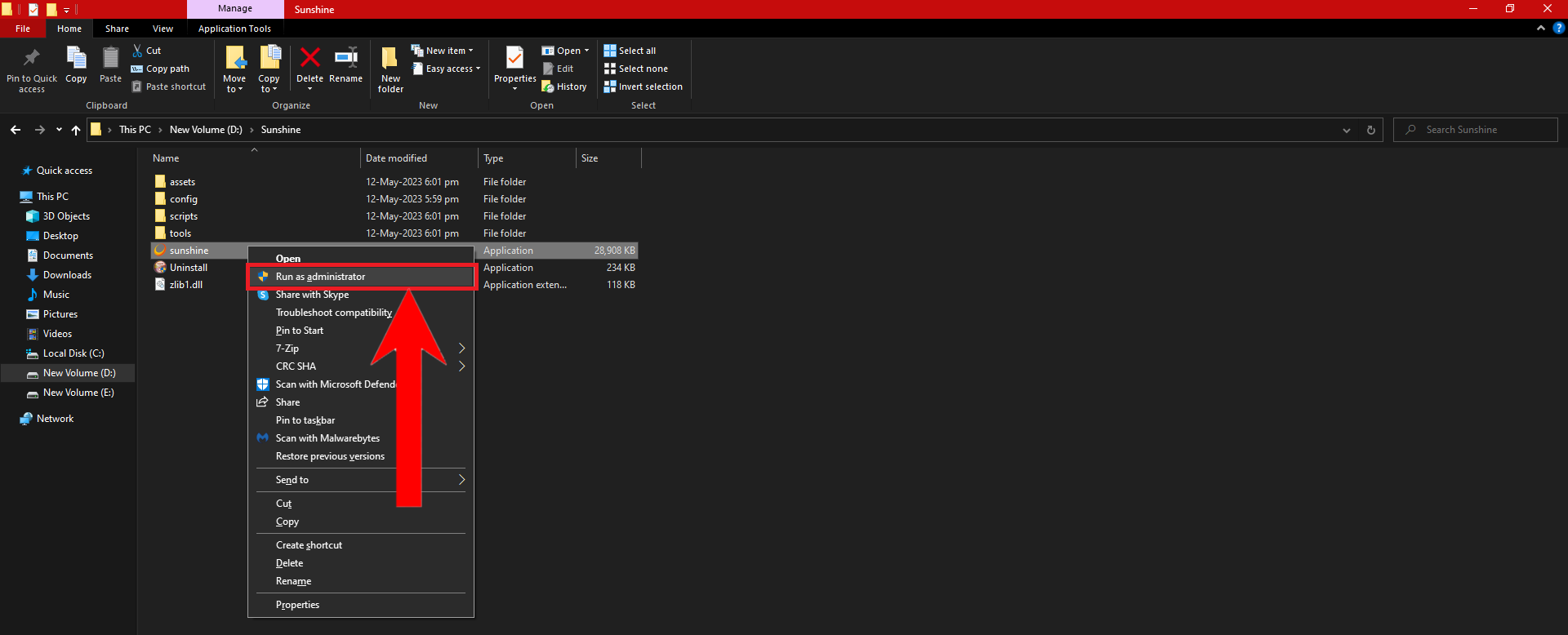This screenshot has width=1568, height=635.
Task: Click Pin to Quick access icon
Action: (x=32, y=58)
